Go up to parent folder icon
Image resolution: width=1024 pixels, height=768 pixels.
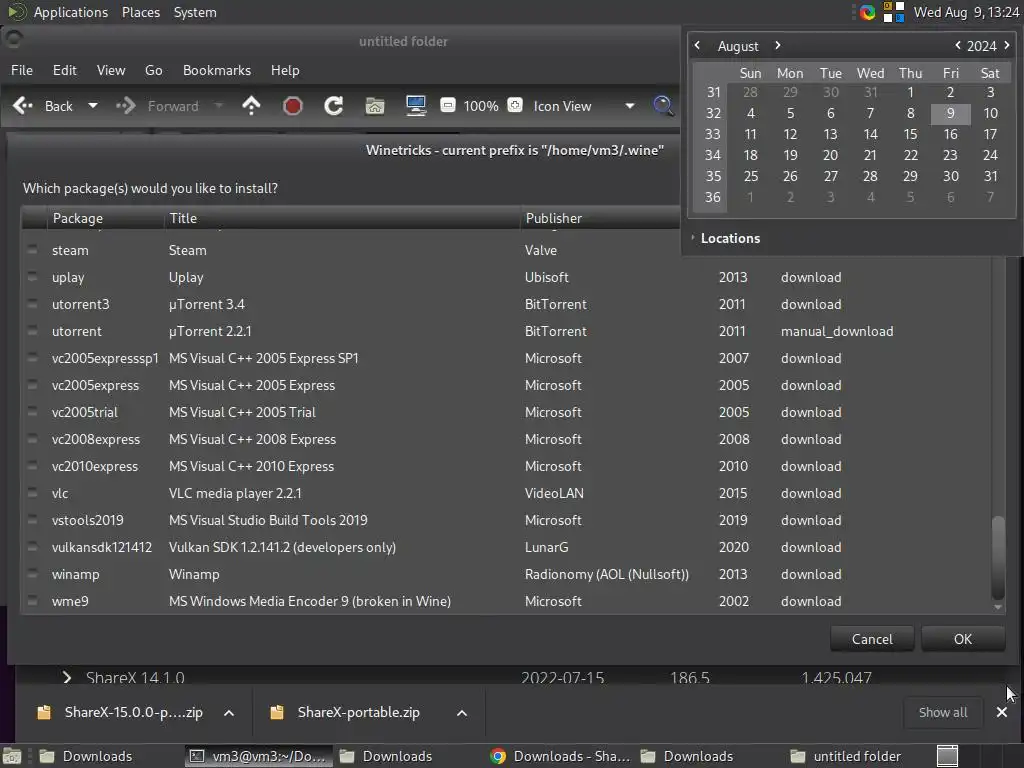tap(251, 106)
